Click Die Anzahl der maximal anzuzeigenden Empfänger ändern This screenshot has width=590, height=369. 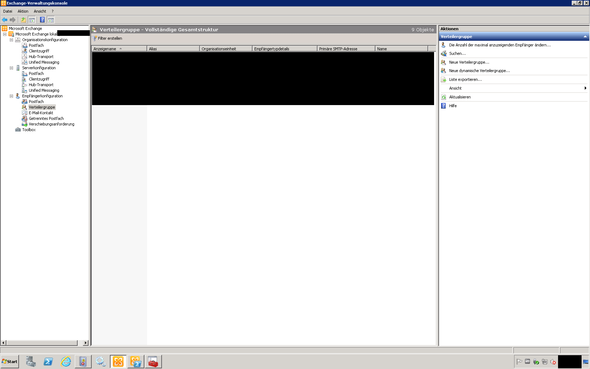pyautogui.click(x=499, y=45)
